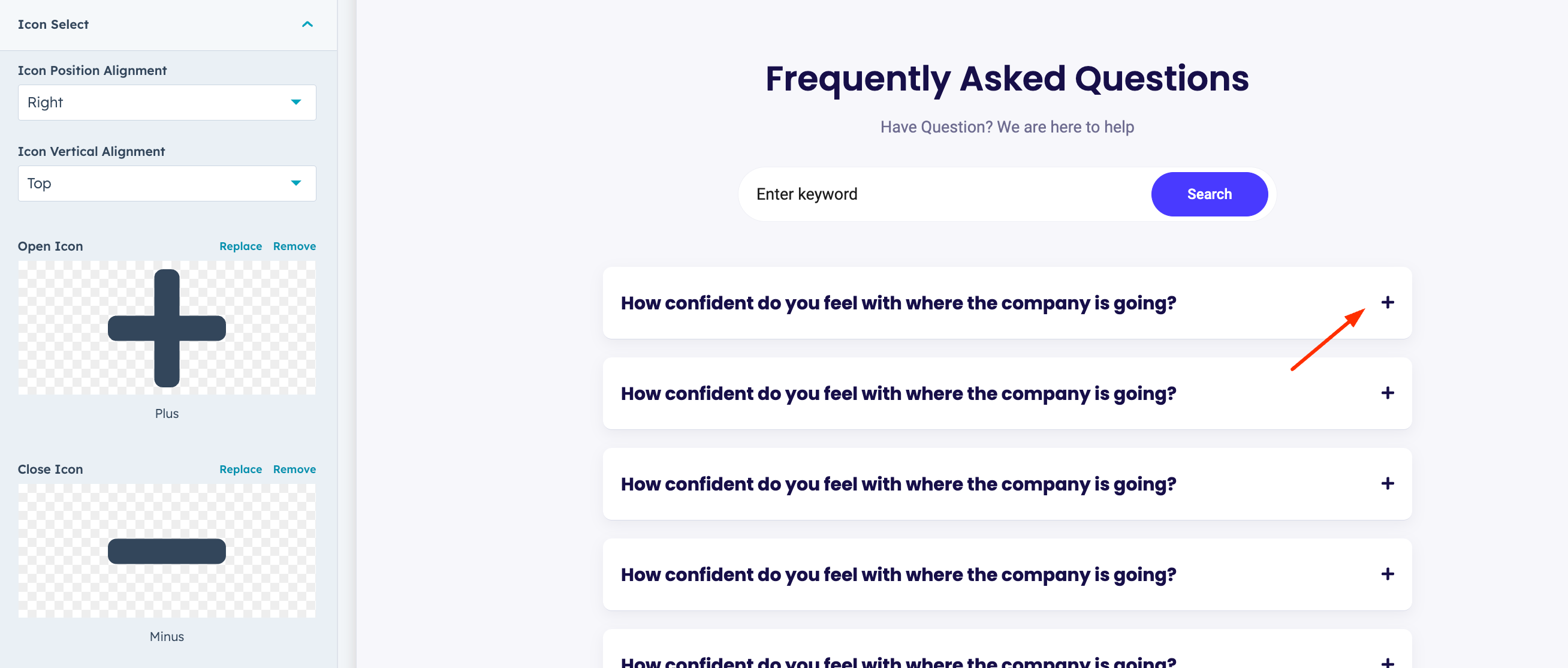Click Replace for the Open Icon
Screen dimensions: 1568x668
tap(240, 246)
